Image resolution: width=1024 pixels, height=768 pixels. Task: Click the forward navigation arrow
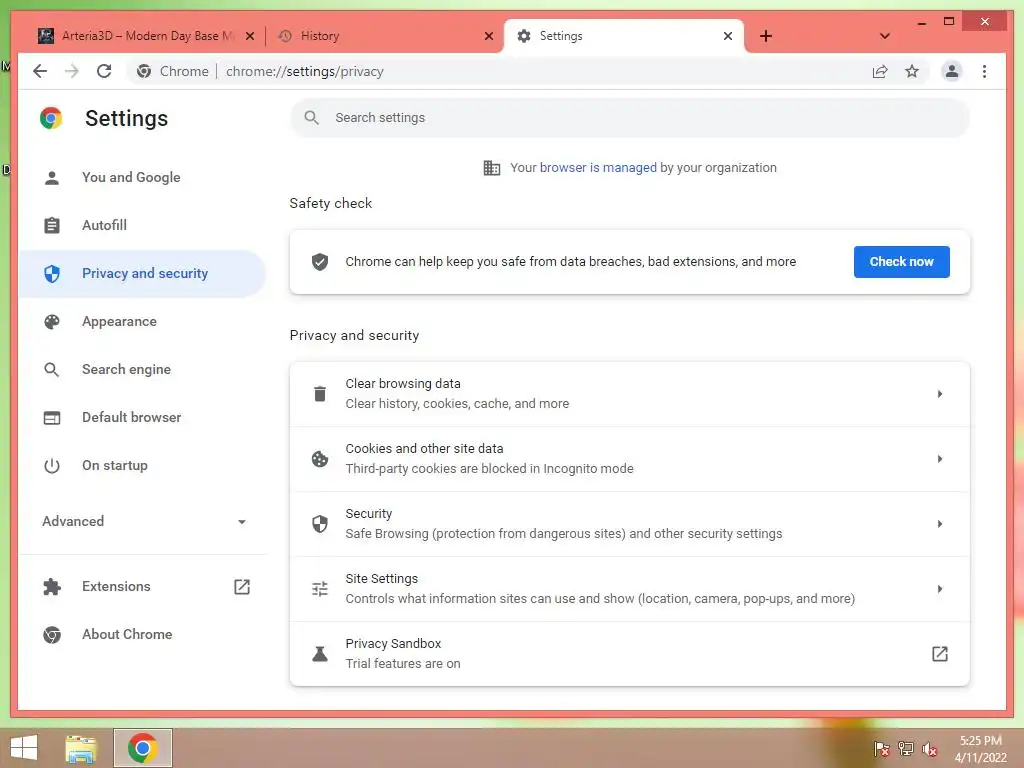click(72, 71)
